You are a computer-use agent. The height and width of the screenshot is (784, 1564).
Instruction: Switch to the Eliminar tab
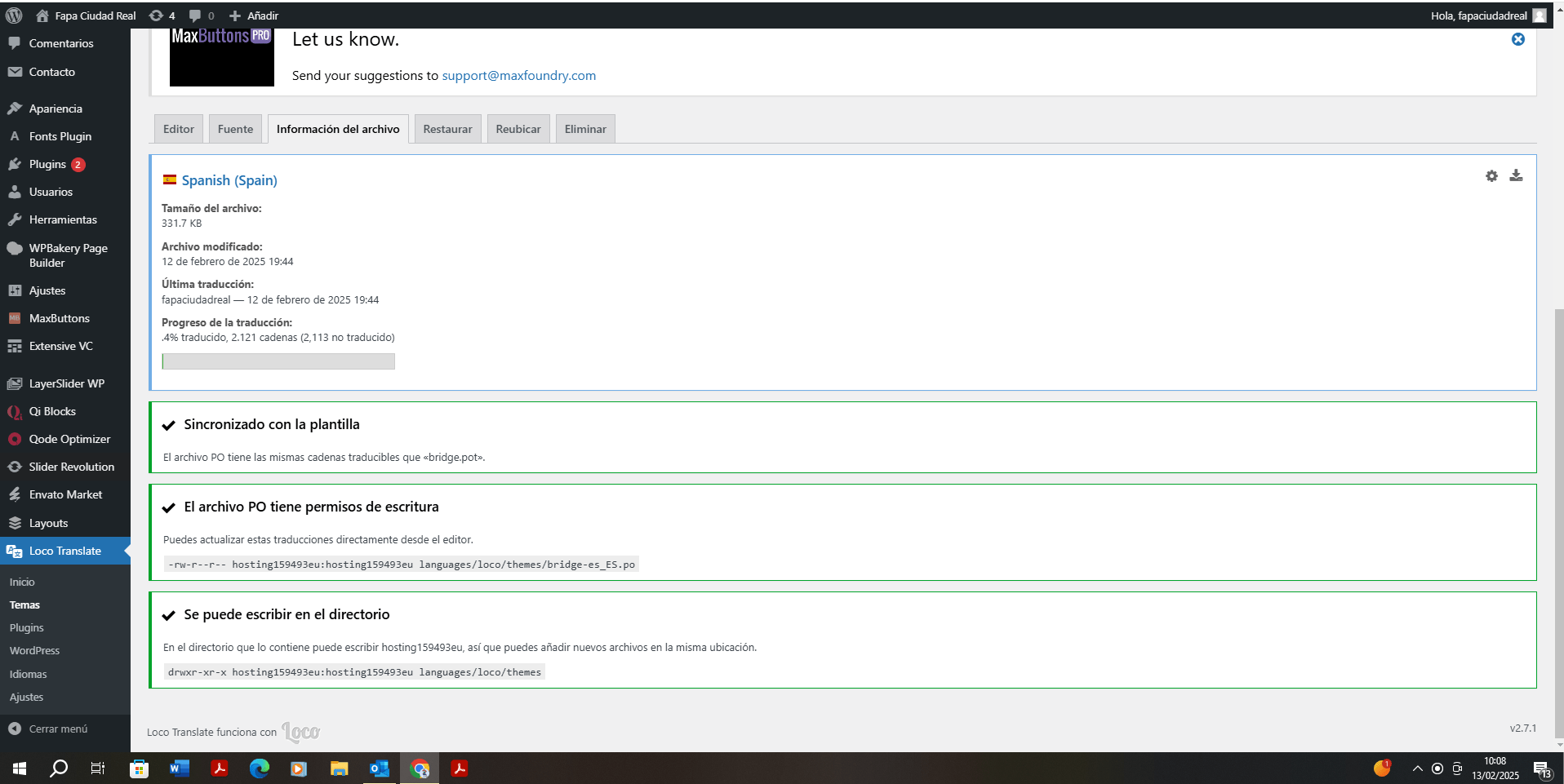585,129
